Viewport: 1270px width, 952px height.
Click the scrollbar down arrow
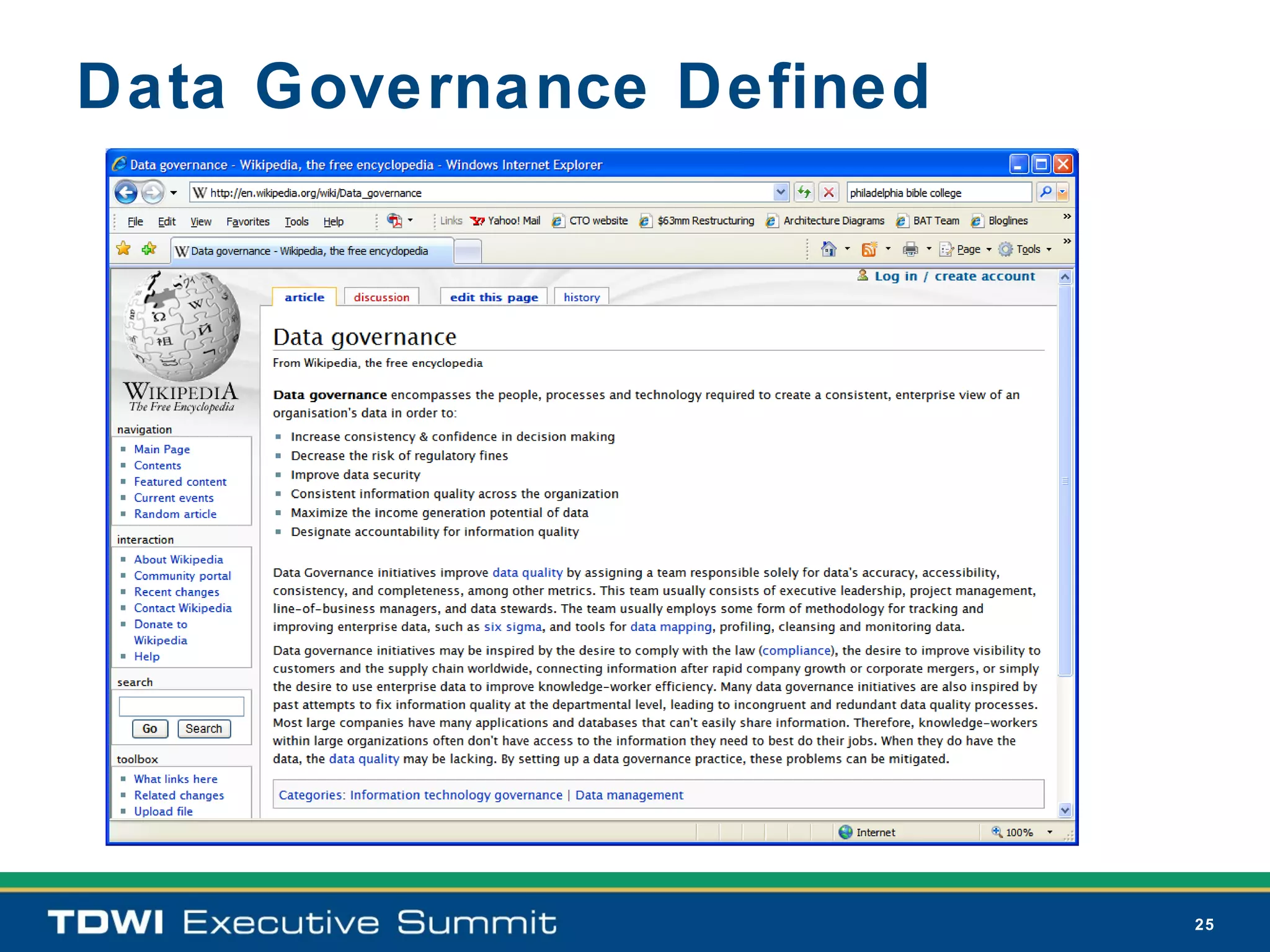pyautogui.click(x=1065, y=809)
